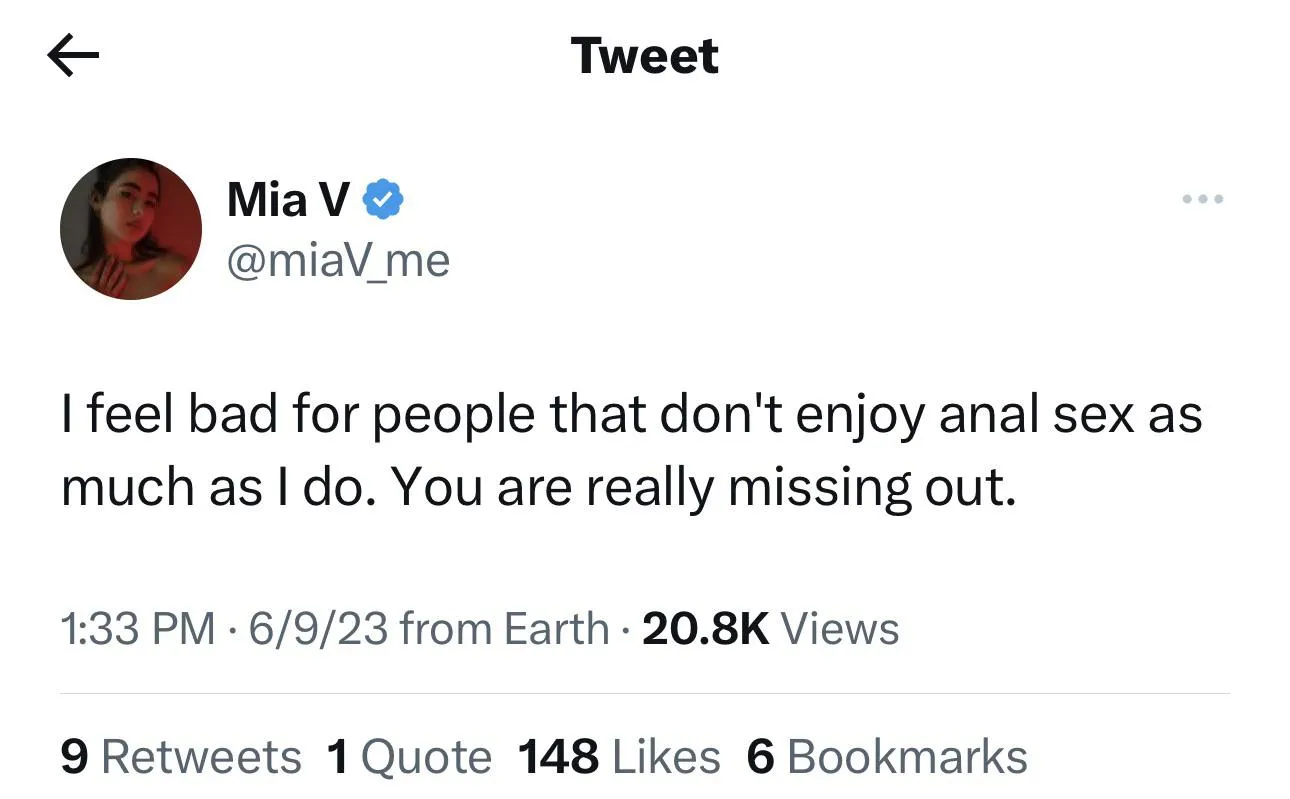Screen dimensions: 1290x799
Task: Open the three-dot more options menu
Action: coord(1202,199)
